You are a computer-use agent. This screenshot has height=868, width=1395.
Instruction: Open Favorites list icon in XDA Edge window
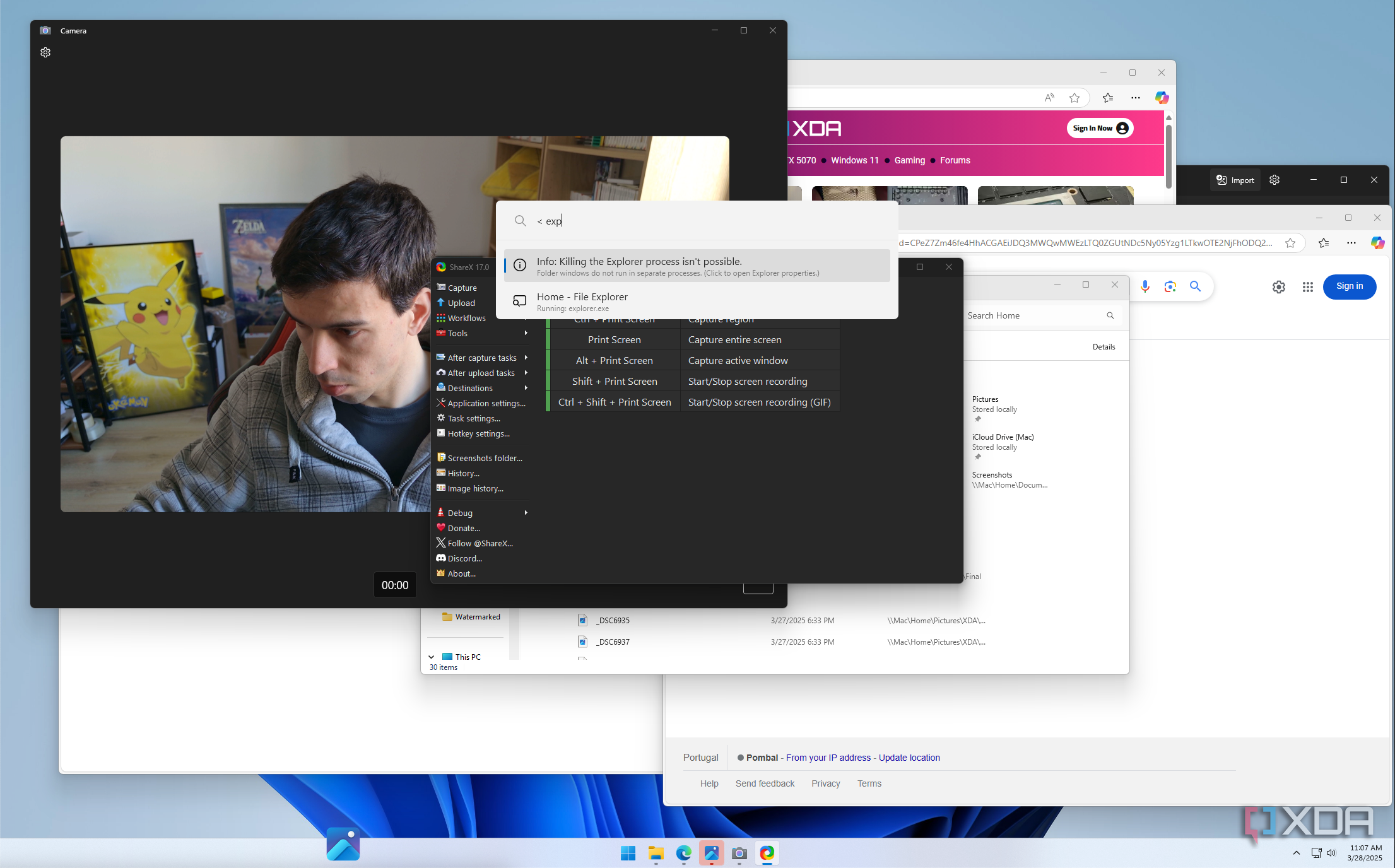click(1107, 98)
